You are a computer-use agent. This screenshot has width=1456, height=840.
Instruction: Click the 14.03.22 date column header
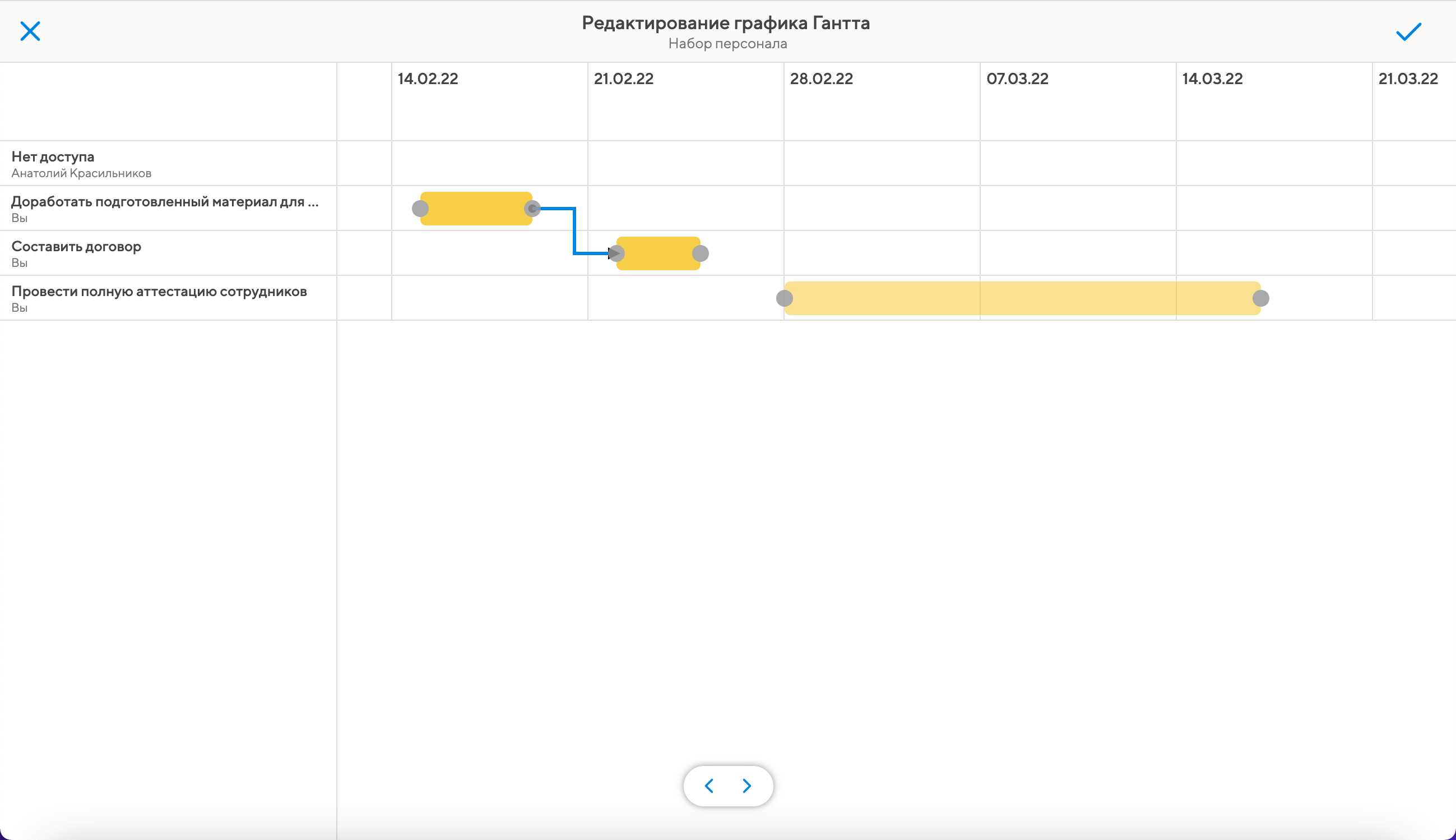1212,79
